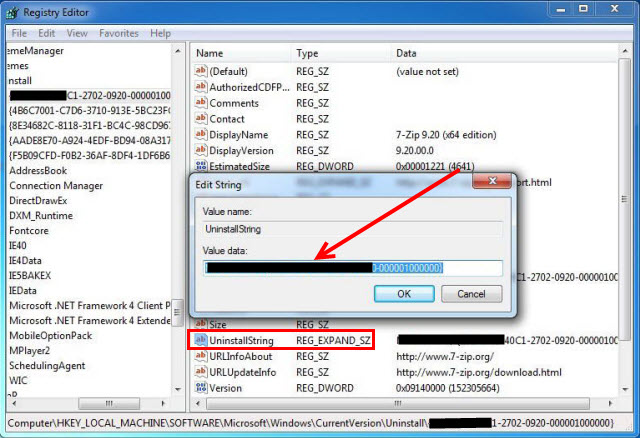
Task: Sort values by the Name column header
Action: click(x=240, y=52)
